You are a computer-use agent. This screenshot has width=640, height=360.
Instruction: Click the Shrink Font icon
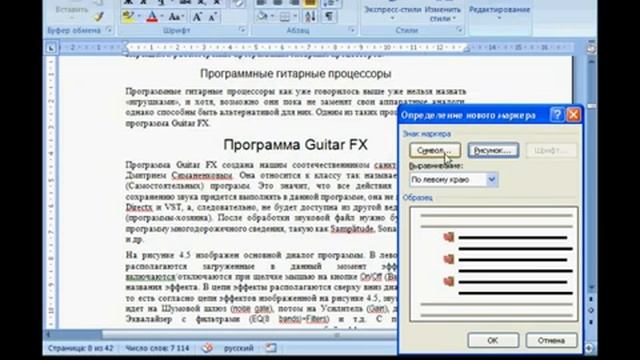tap(212, 17)
